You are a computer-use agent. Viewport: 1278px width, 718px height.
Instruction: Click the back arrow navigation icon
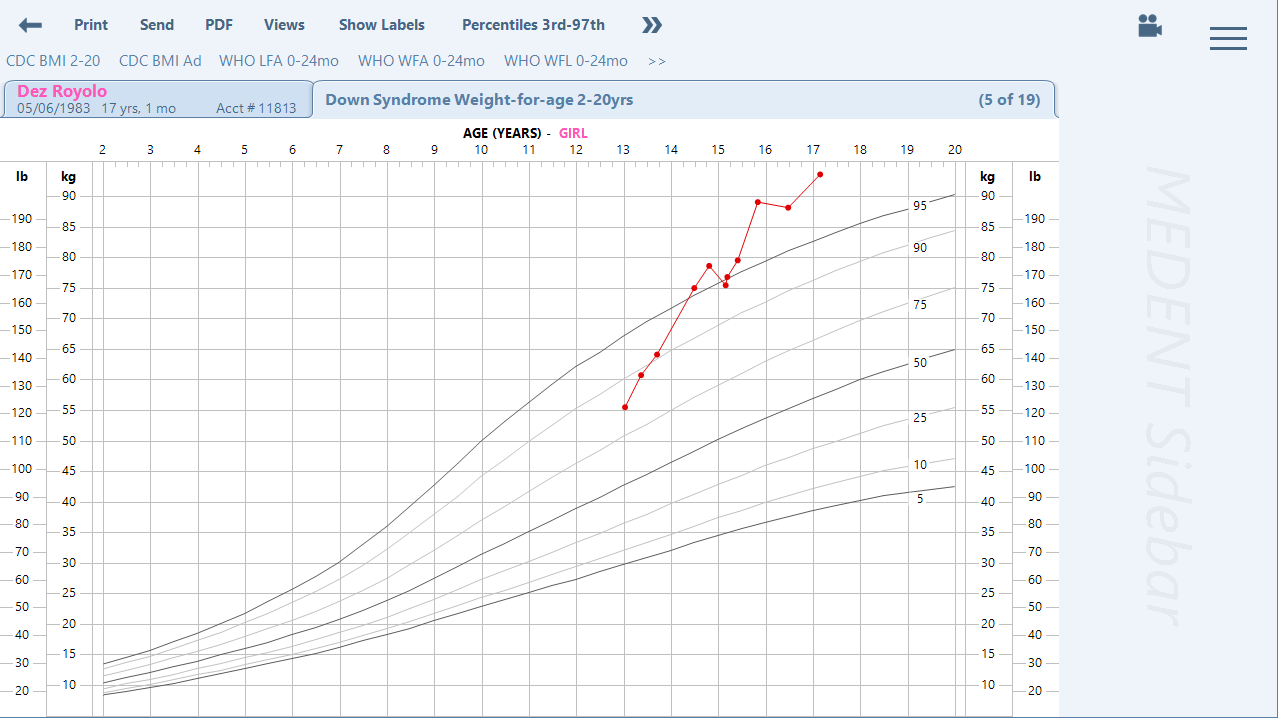(x=29, y=24)
